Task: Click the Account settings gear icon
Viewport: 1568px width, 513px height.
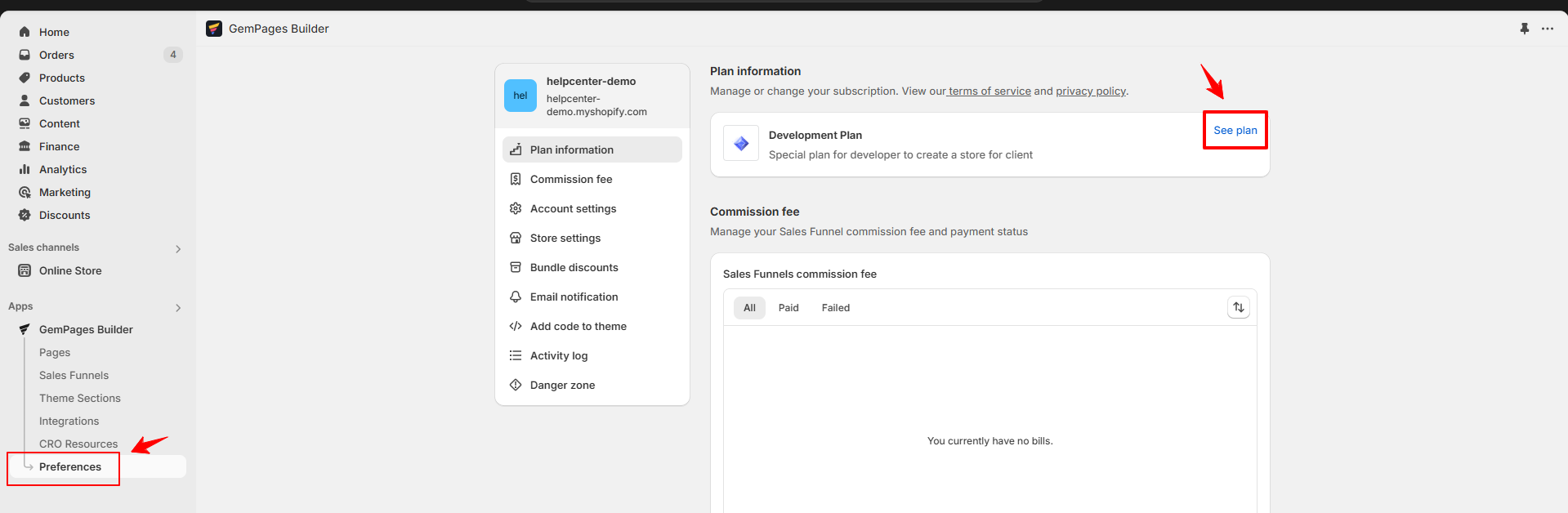Action: (x=516, y=208)
